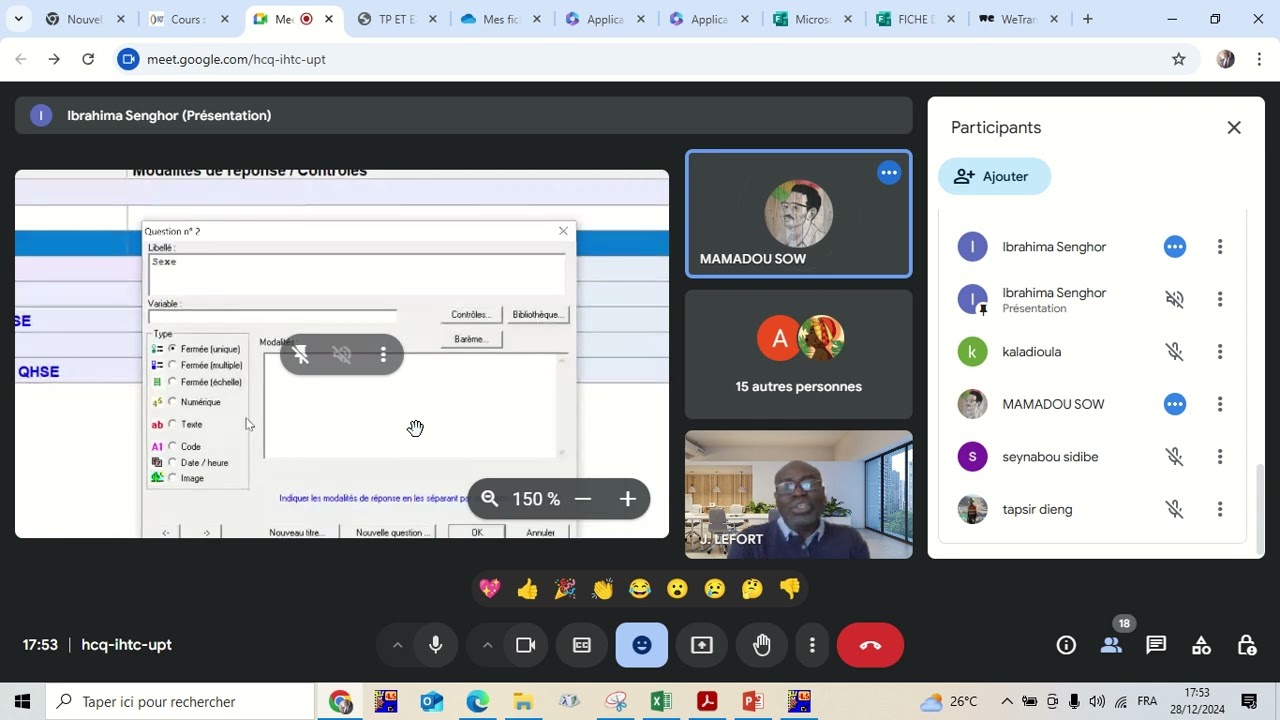Select MAMADOU SOW video tile

(x=798, y=213)
